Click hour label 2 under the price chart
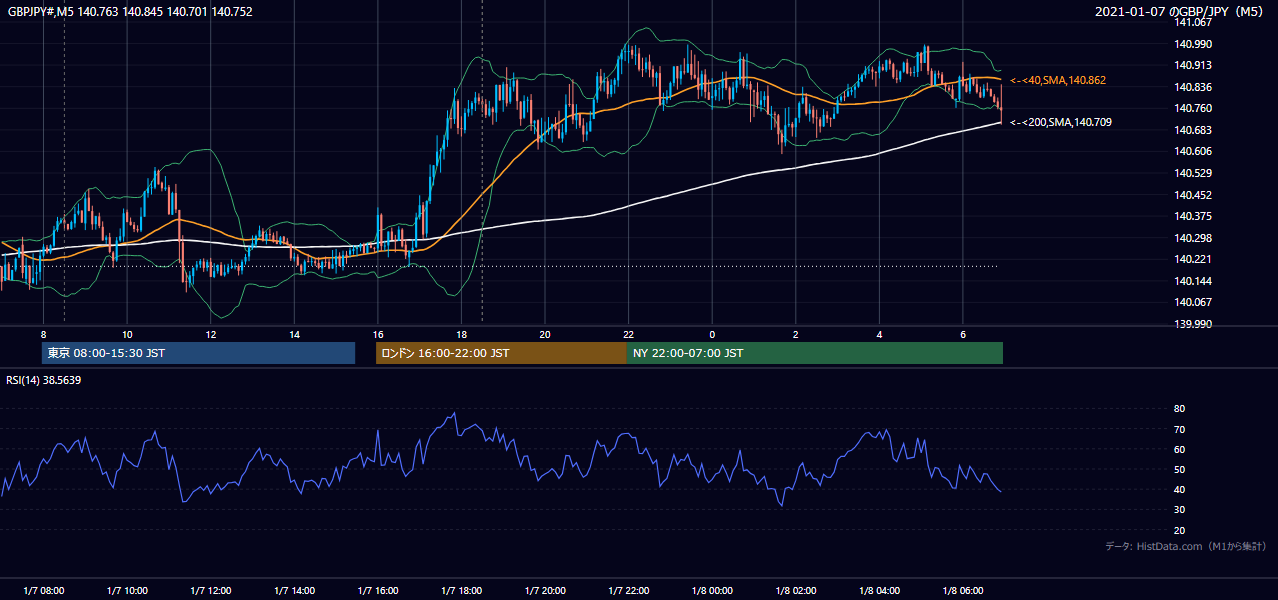Image resolution: width=1278 pixels, height=600 pixels. pos(796,334)
